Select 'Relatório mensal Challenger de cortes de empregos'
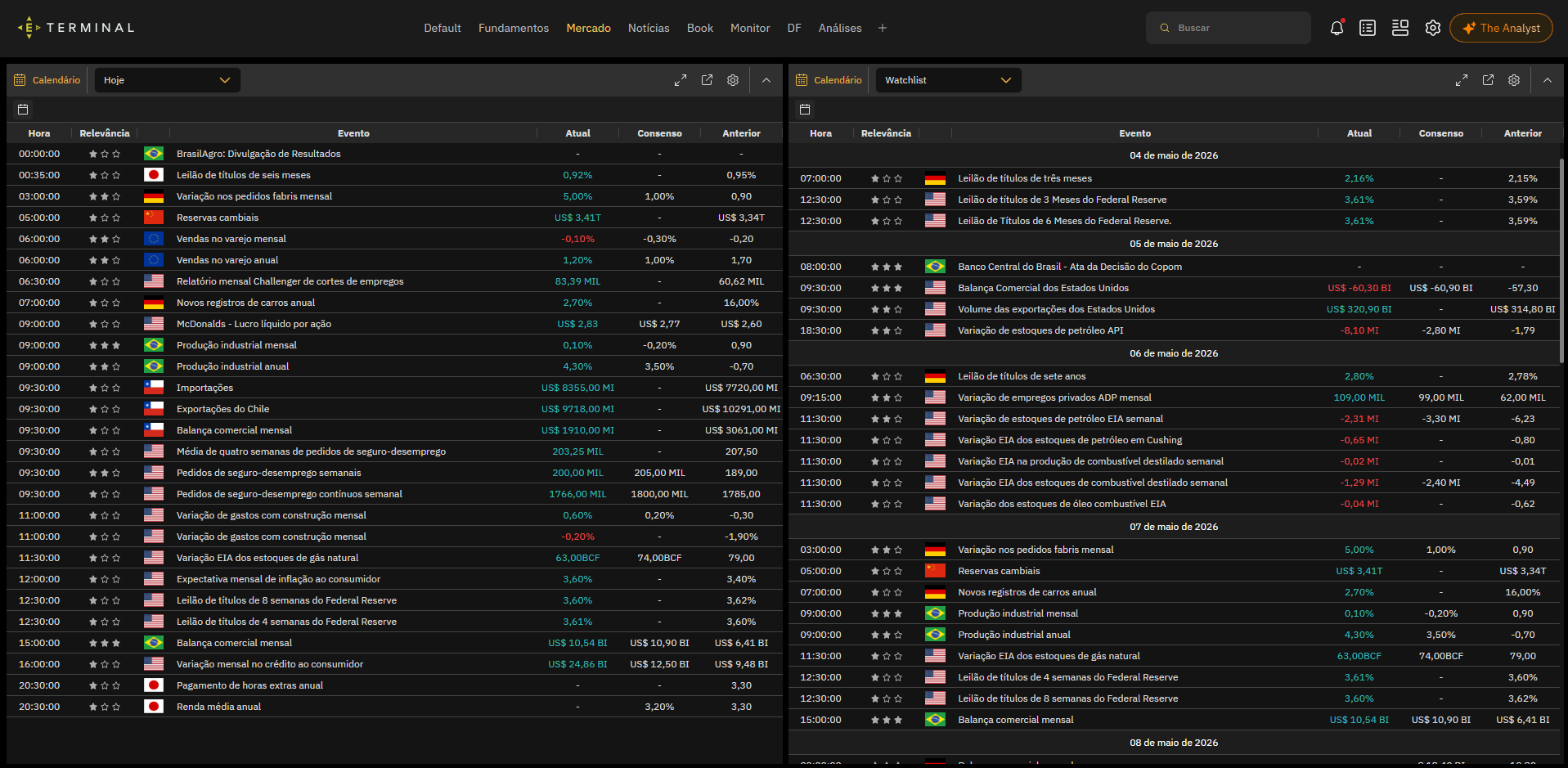The height and width of the screenshot is (768, 1568). click(x=290, y=281)
